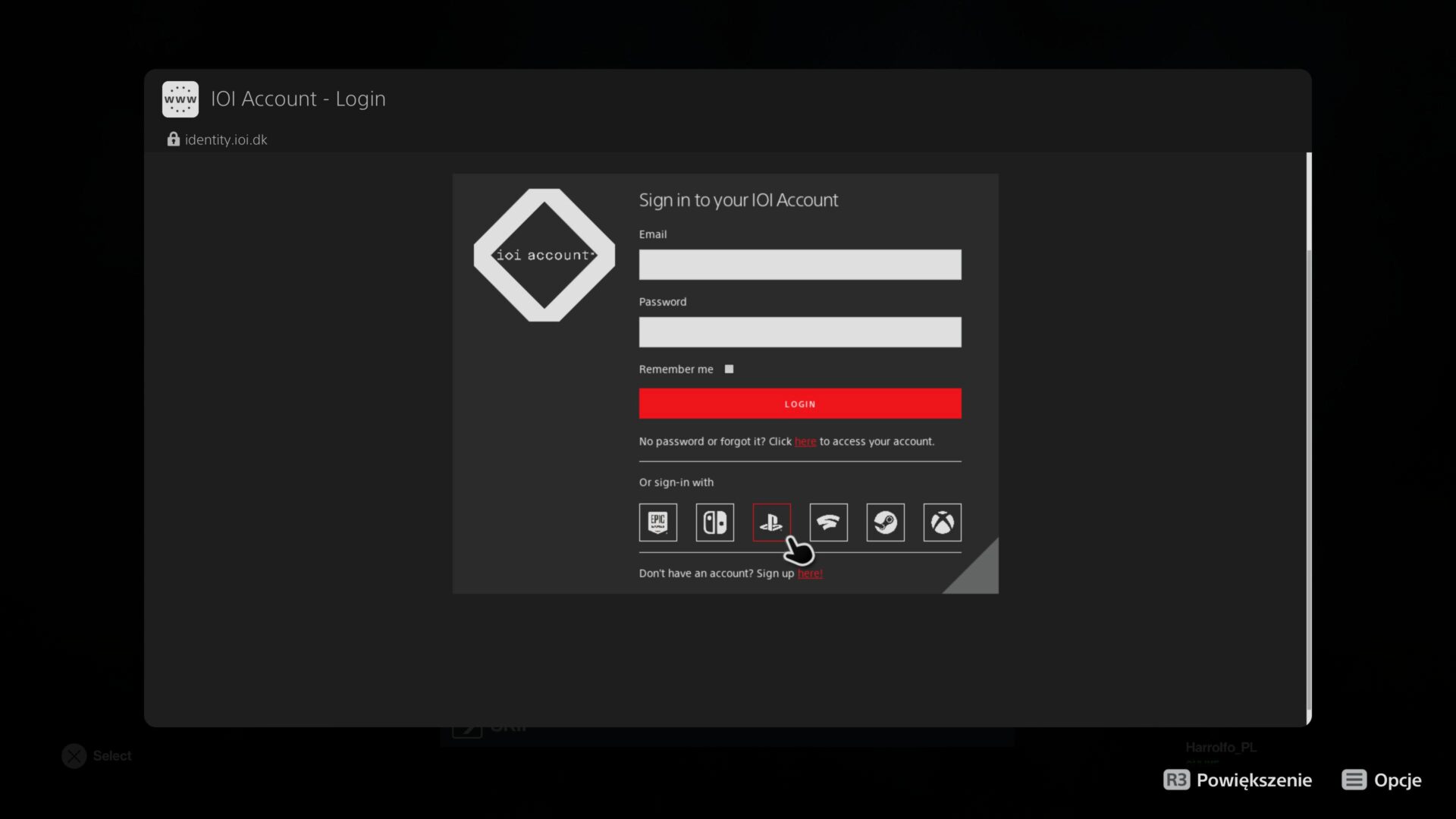Click the Select button hint

(x=96, y=755)
